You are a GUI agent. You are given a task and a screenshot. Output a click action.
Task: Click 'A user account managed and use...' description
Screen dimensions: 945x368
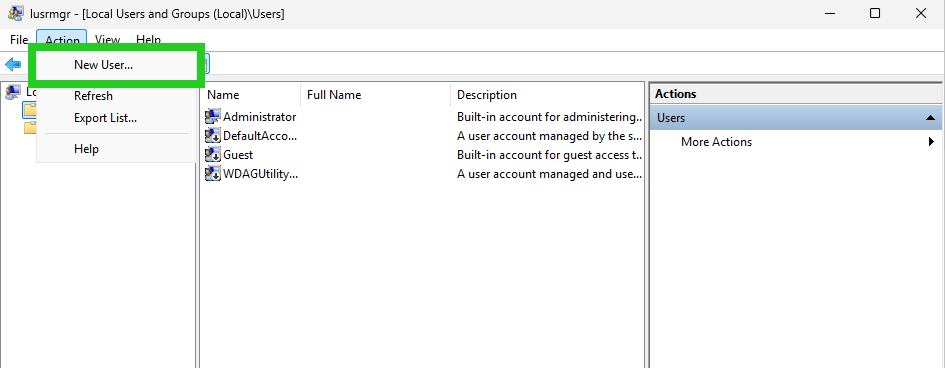coord(549,174)
